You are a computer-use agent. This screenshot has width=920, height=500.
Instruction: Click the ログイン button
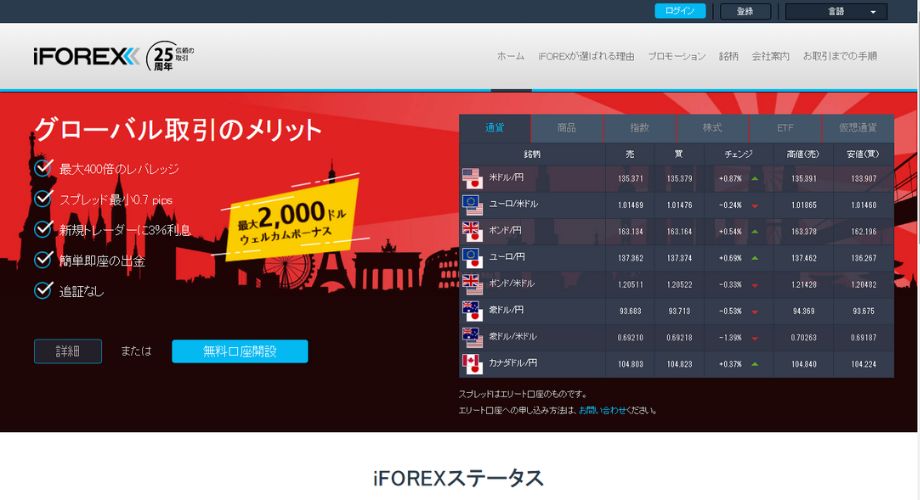[x=680, y=11]
